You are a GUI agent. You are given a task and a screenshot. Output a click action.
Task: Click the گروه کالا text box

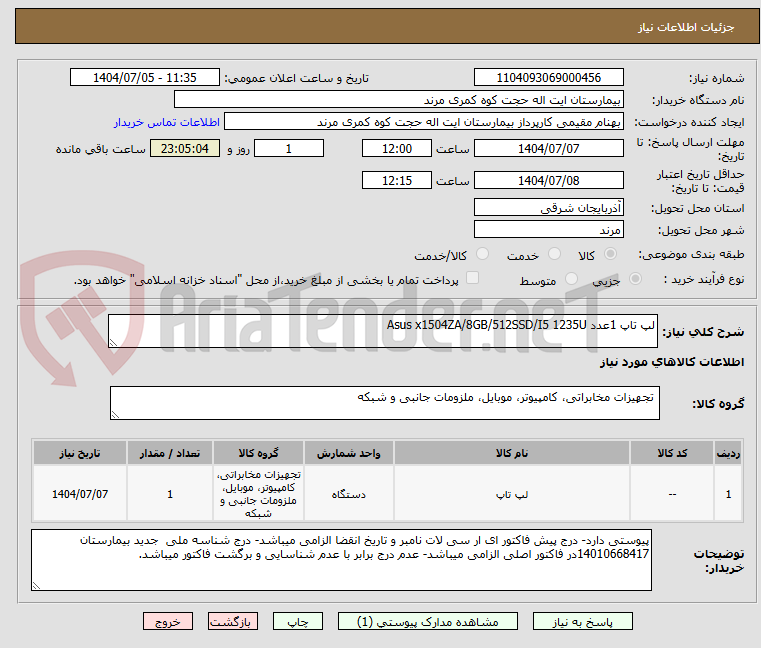[385, 403]
